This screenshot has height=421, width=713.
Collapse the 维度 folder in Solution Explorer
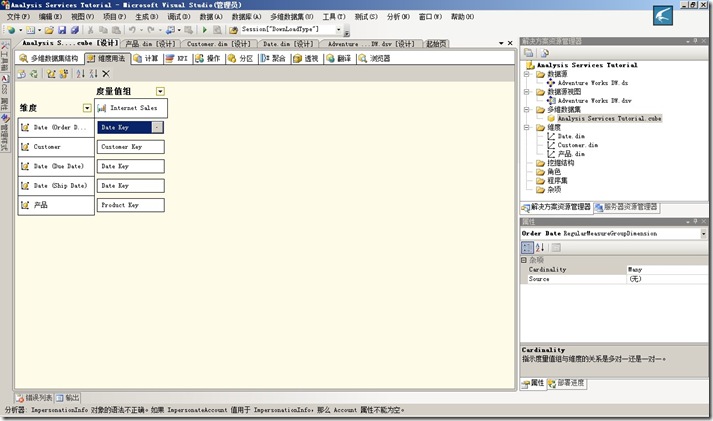pyautogui.click(x=527, y=127)
